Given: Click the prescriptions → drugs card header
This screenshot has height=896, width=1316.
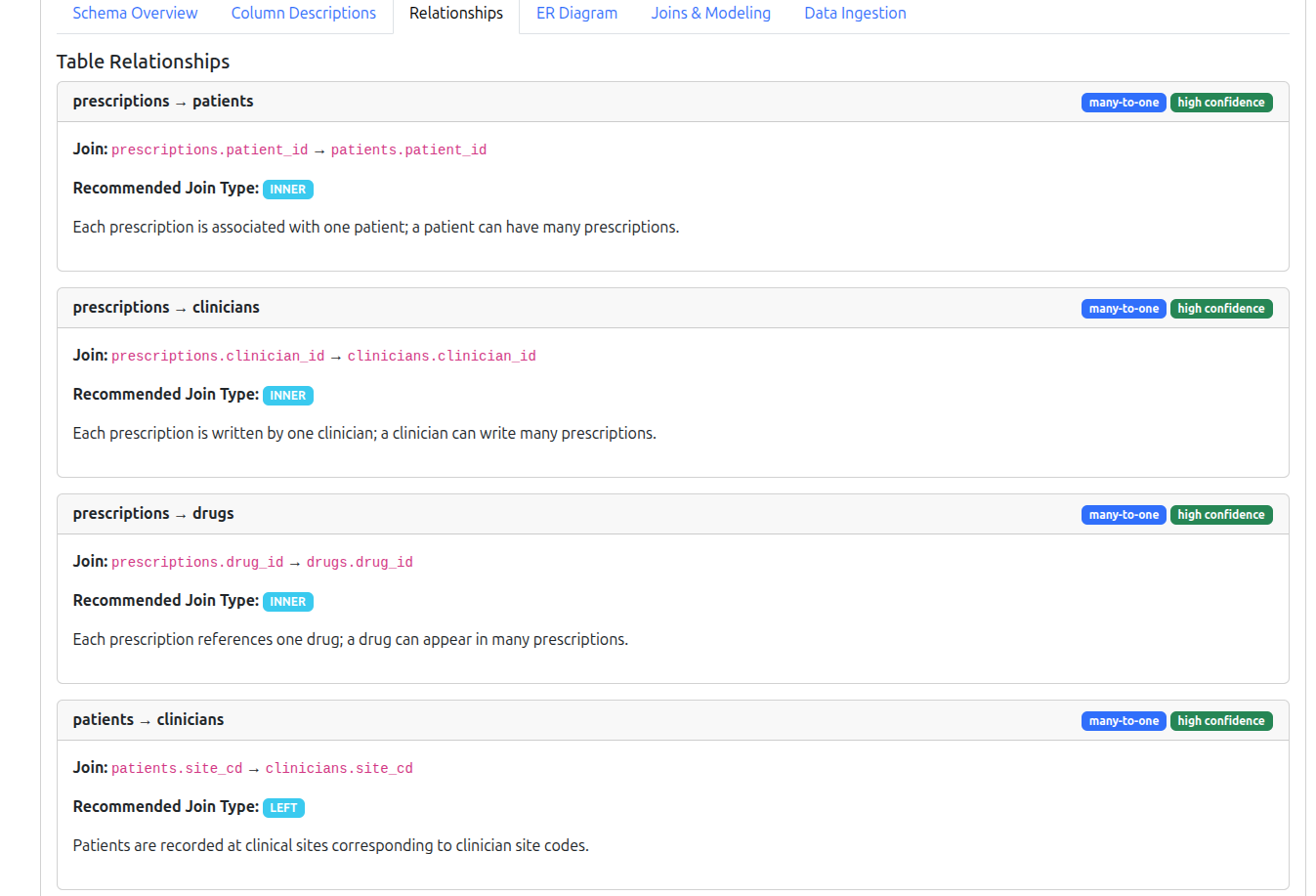Looking at the screenshot, I should [153, 514].
